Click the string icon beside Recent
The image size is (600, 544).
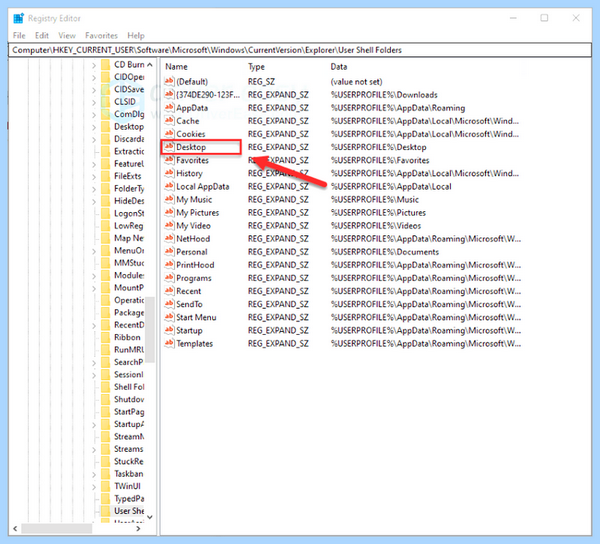[169, 291]
